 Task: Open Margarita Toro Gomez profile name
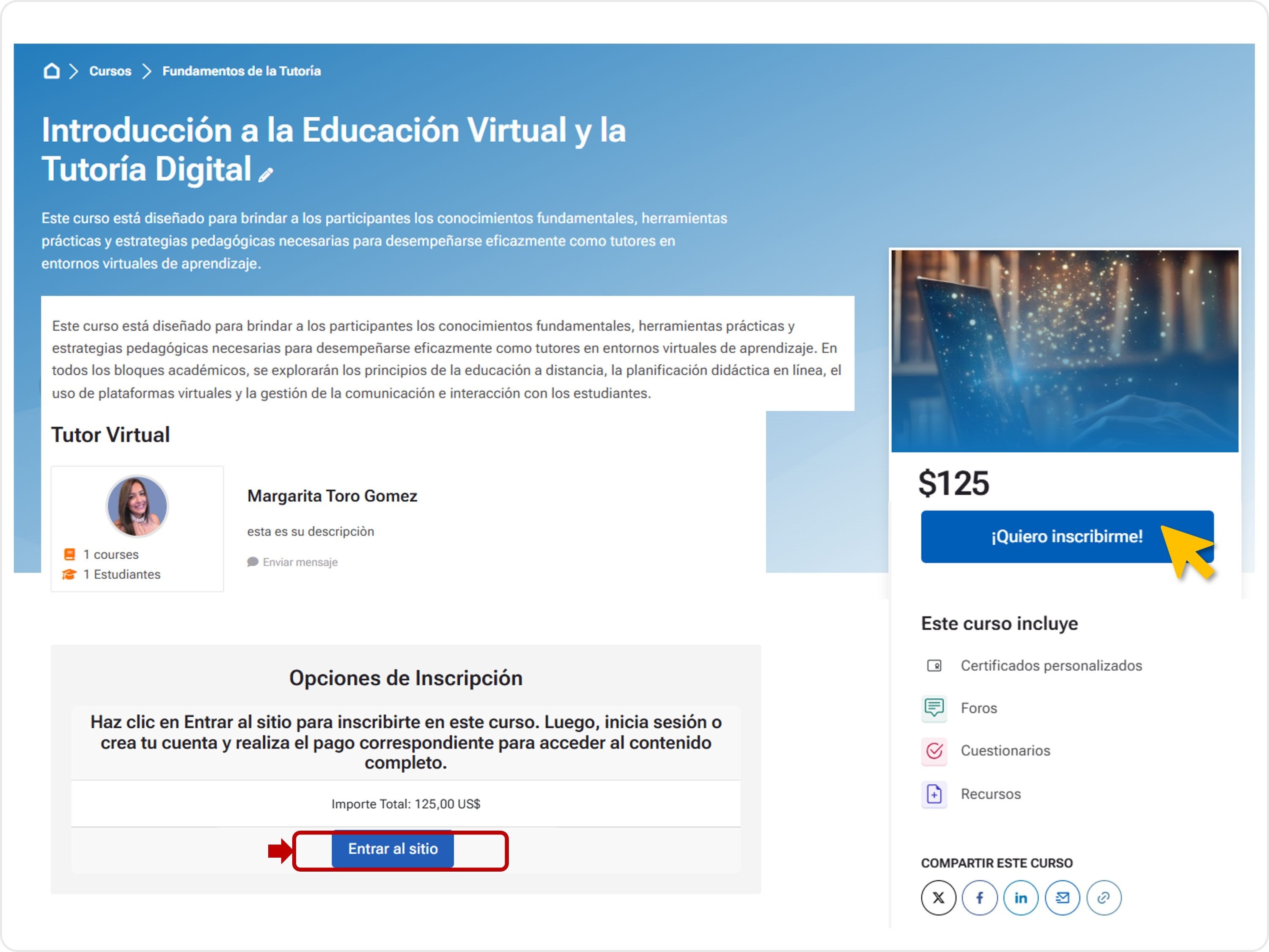click(332, 496)
